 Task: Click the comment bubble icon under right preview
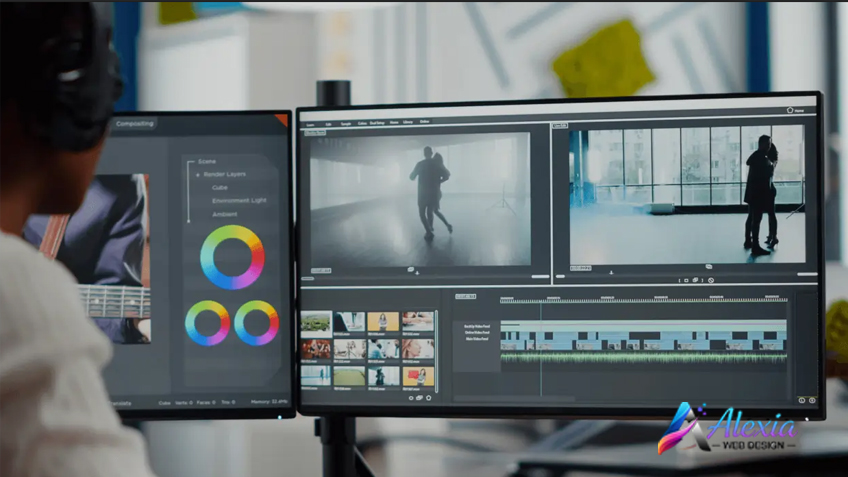[x=708, y=267]
